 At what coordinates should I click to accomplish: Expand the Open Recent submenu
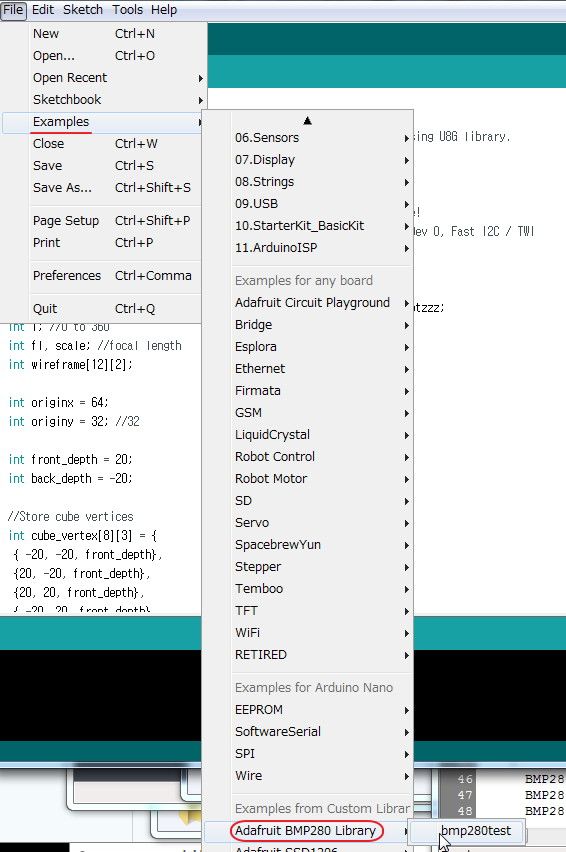click(x=103, y=78)
